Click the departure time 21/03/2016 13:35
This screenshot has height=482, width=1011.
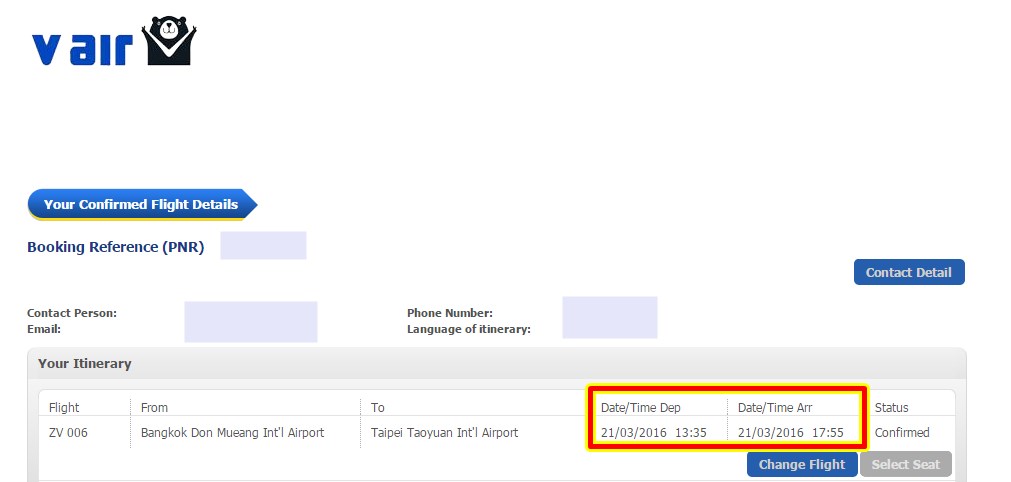click(x=654, y=433)
